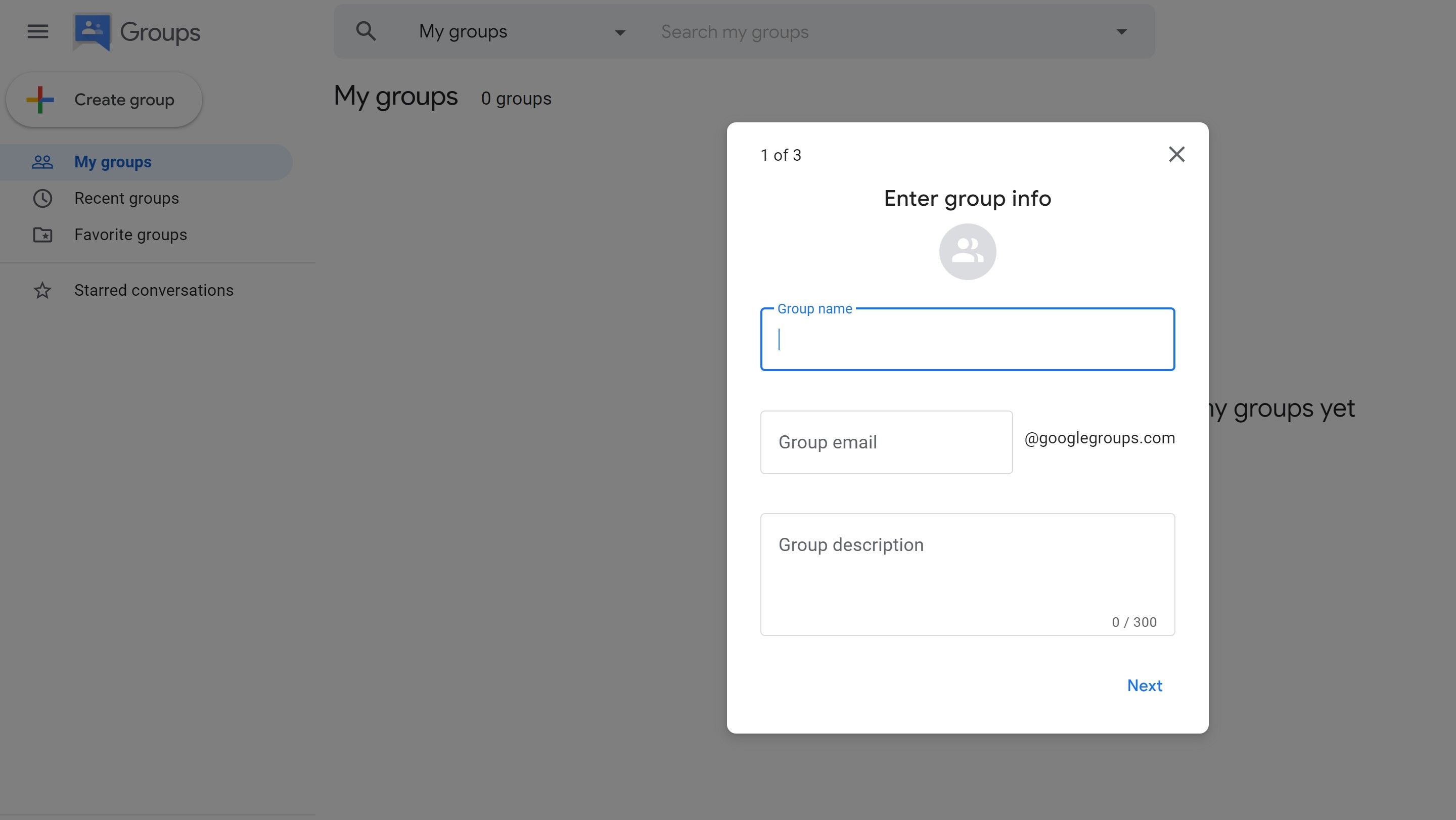Click the Next button to proceed
The width and height of the screenshot is (1456, 820).
pyautogui.click(x=1145, y=685)
